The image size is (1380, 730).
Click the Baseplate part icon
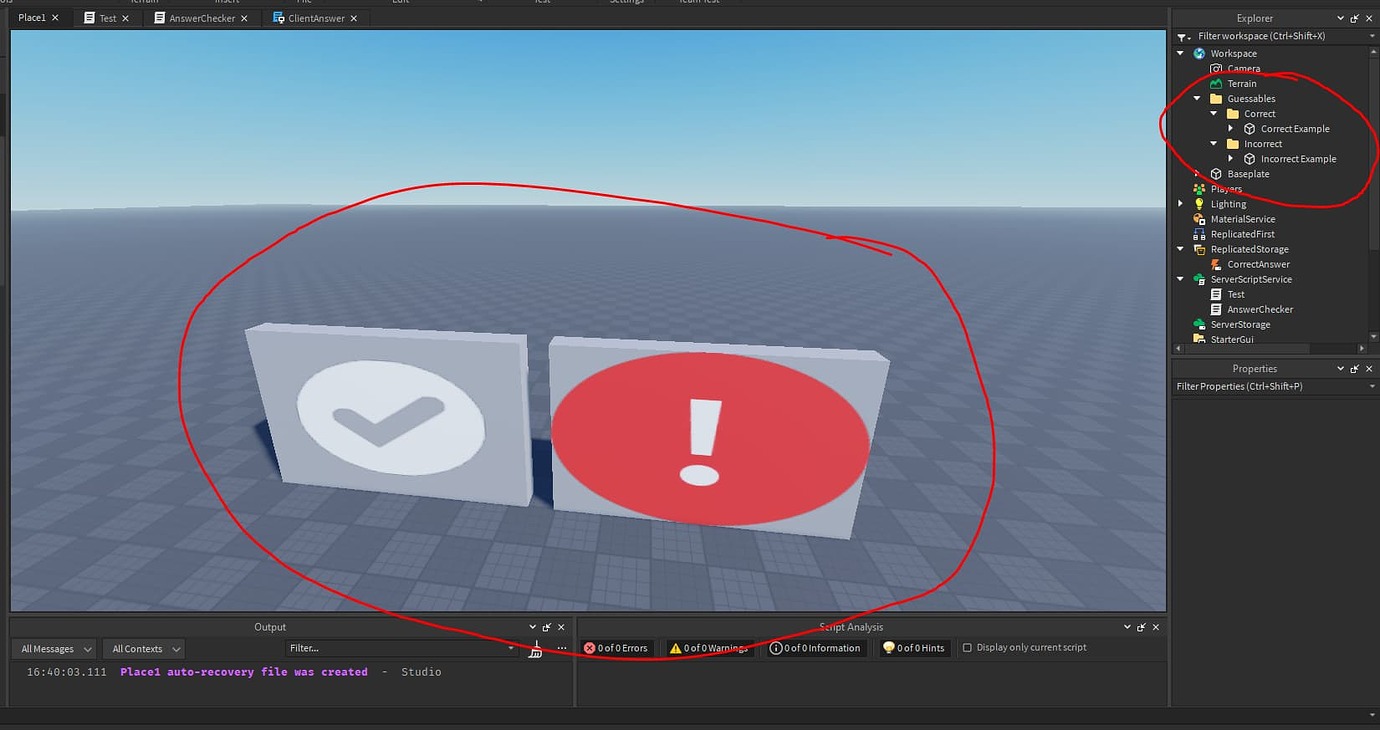(1216, 174)
